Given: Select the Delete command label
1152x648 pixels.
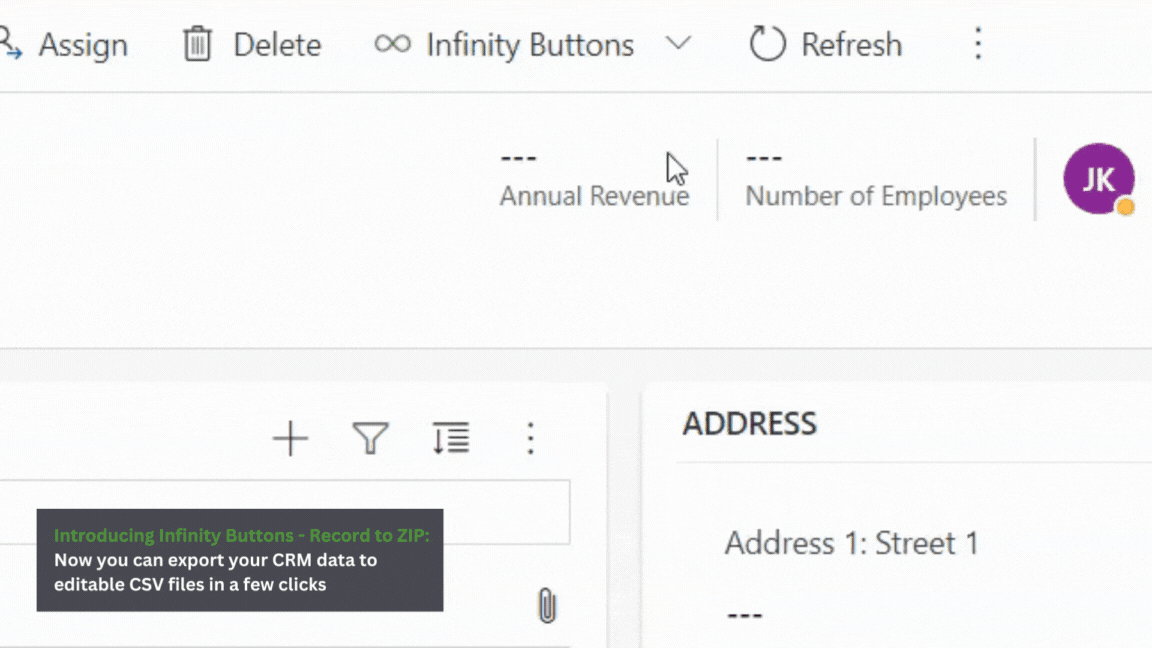Looking at the screenshot, I should pos(277,44).
